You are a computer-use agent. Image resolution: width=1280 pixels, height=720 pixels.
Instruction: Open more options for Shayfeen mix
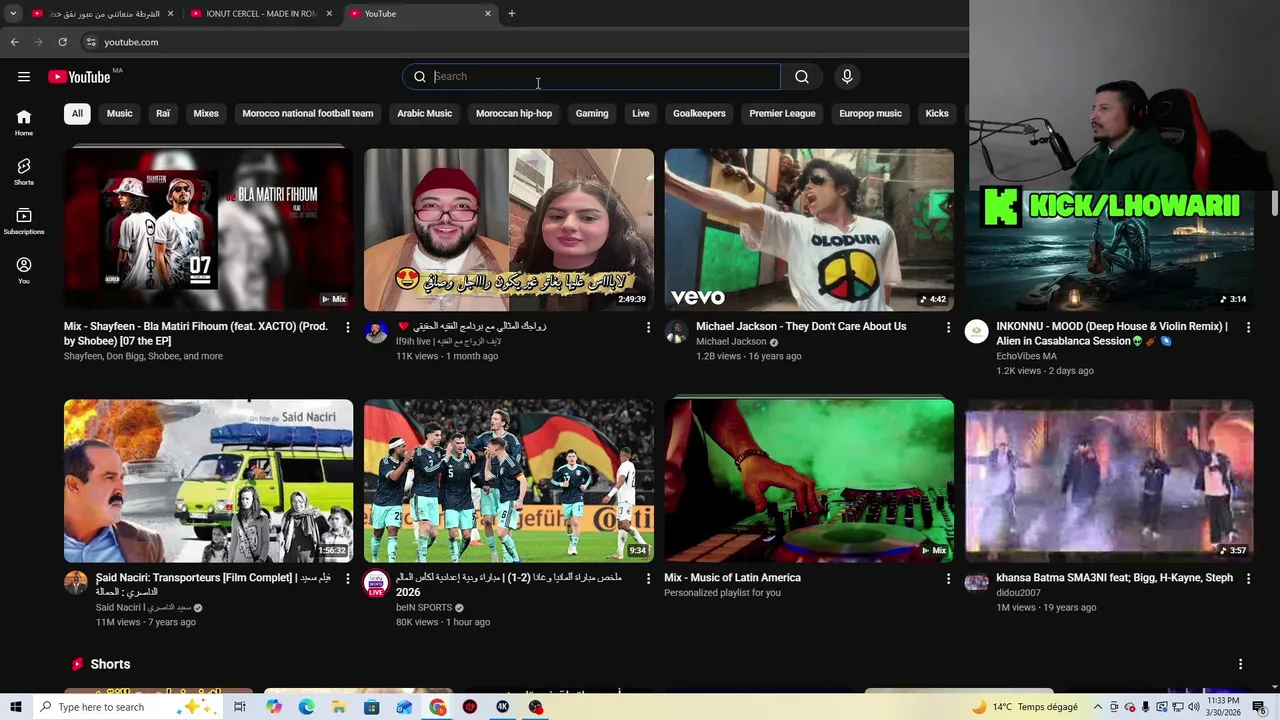tap(348, 327)
